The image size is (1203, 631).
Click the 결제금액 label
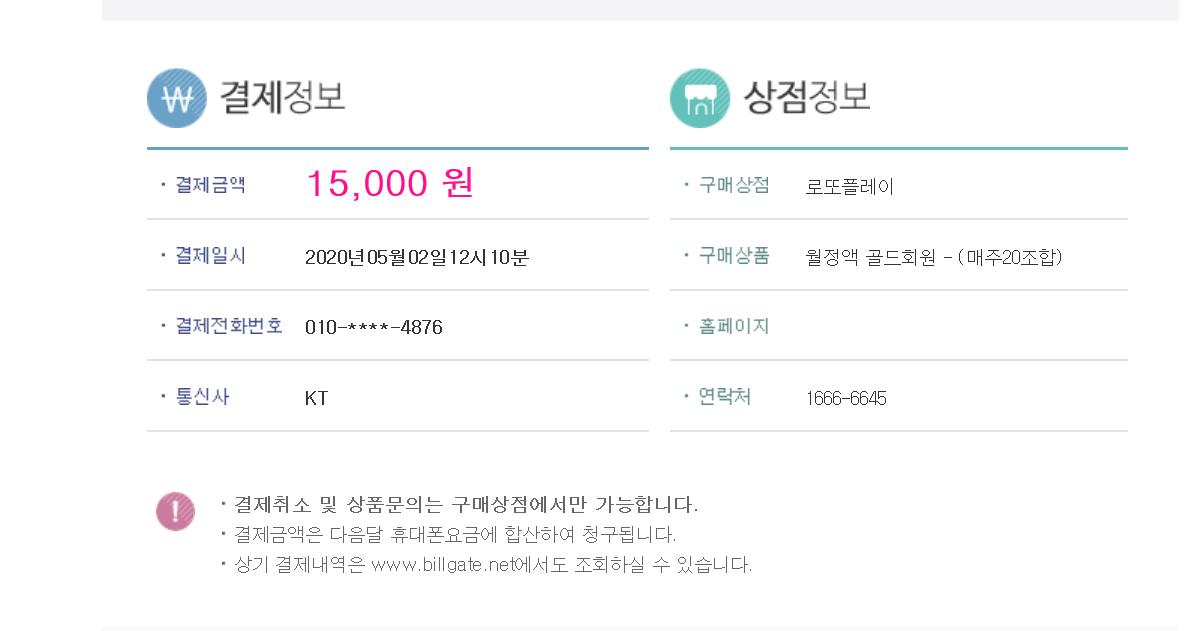point(210,185)
